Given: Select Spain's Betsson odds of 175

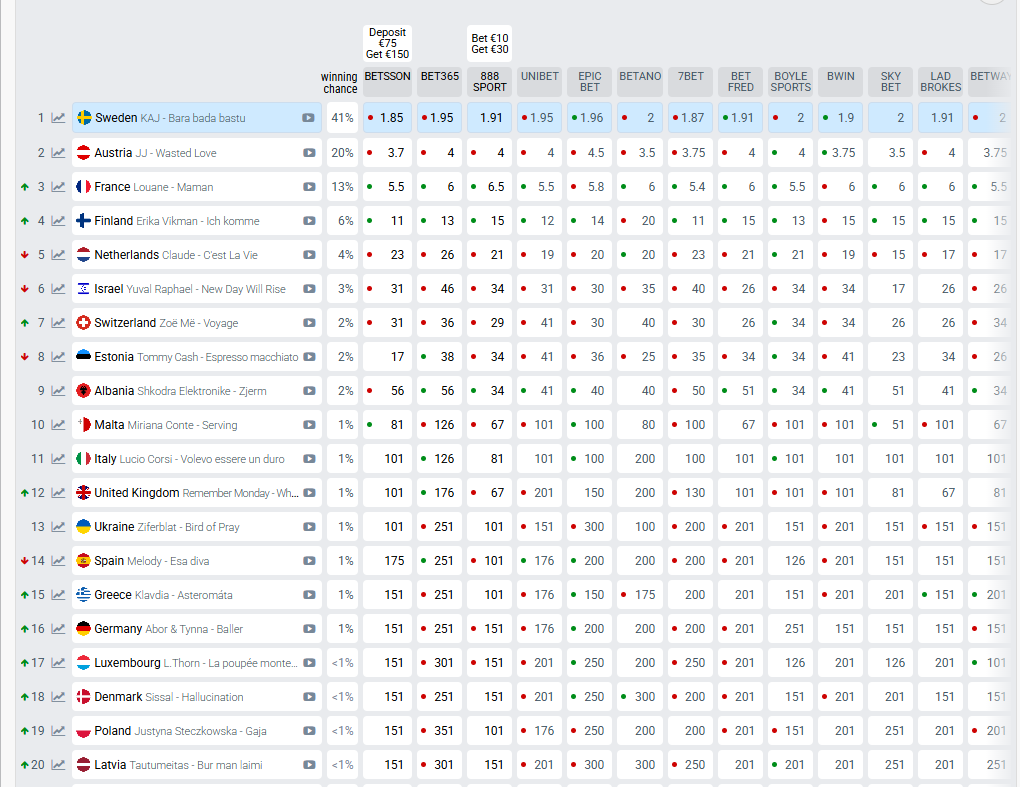Looking at the screenshot, I should click(388, 561).
